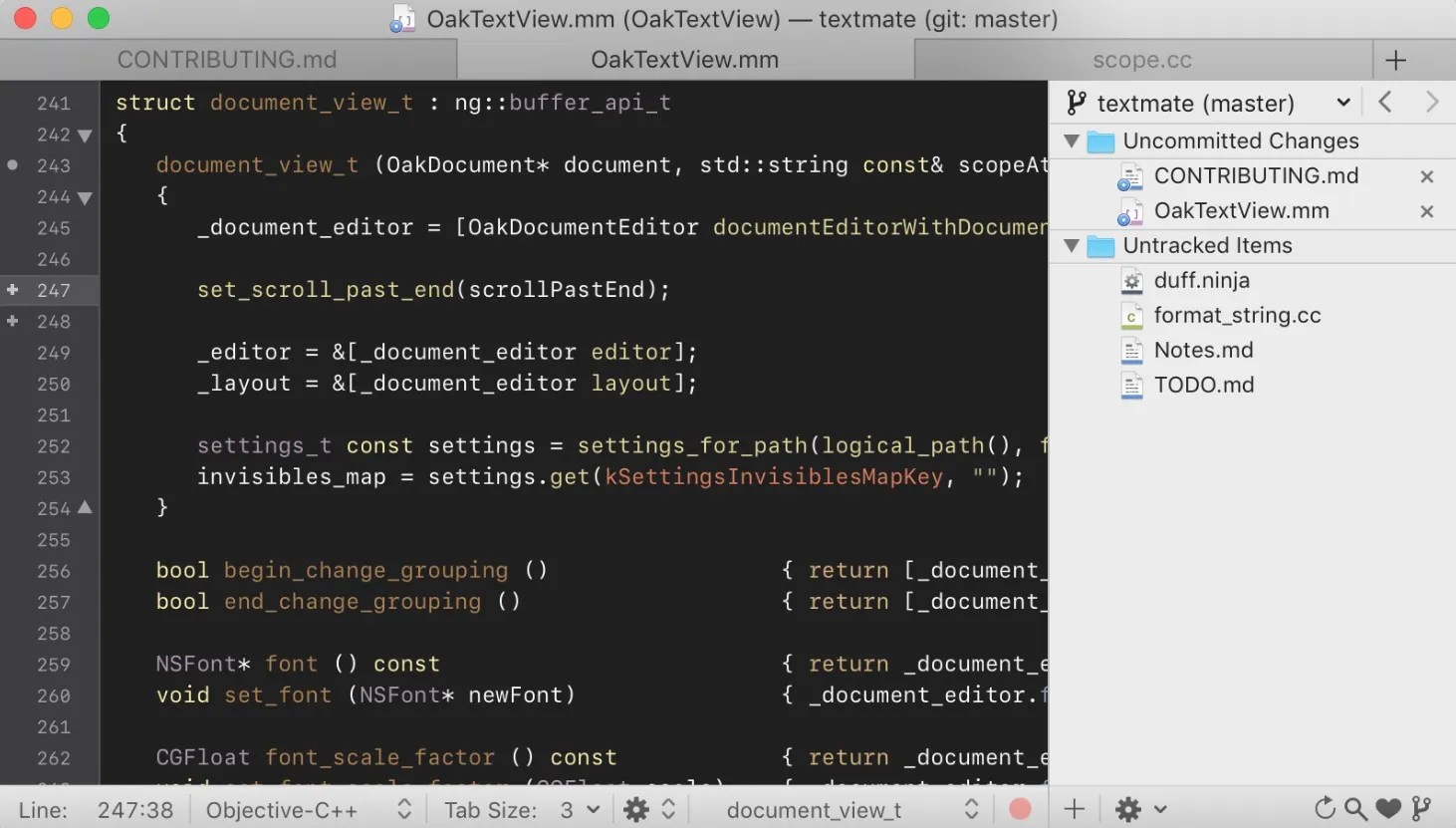The image size is (1456, 828).
Task: Collapse the Uncommitted Changes section
Action: pyautogui.click(x=1072, y=140)
